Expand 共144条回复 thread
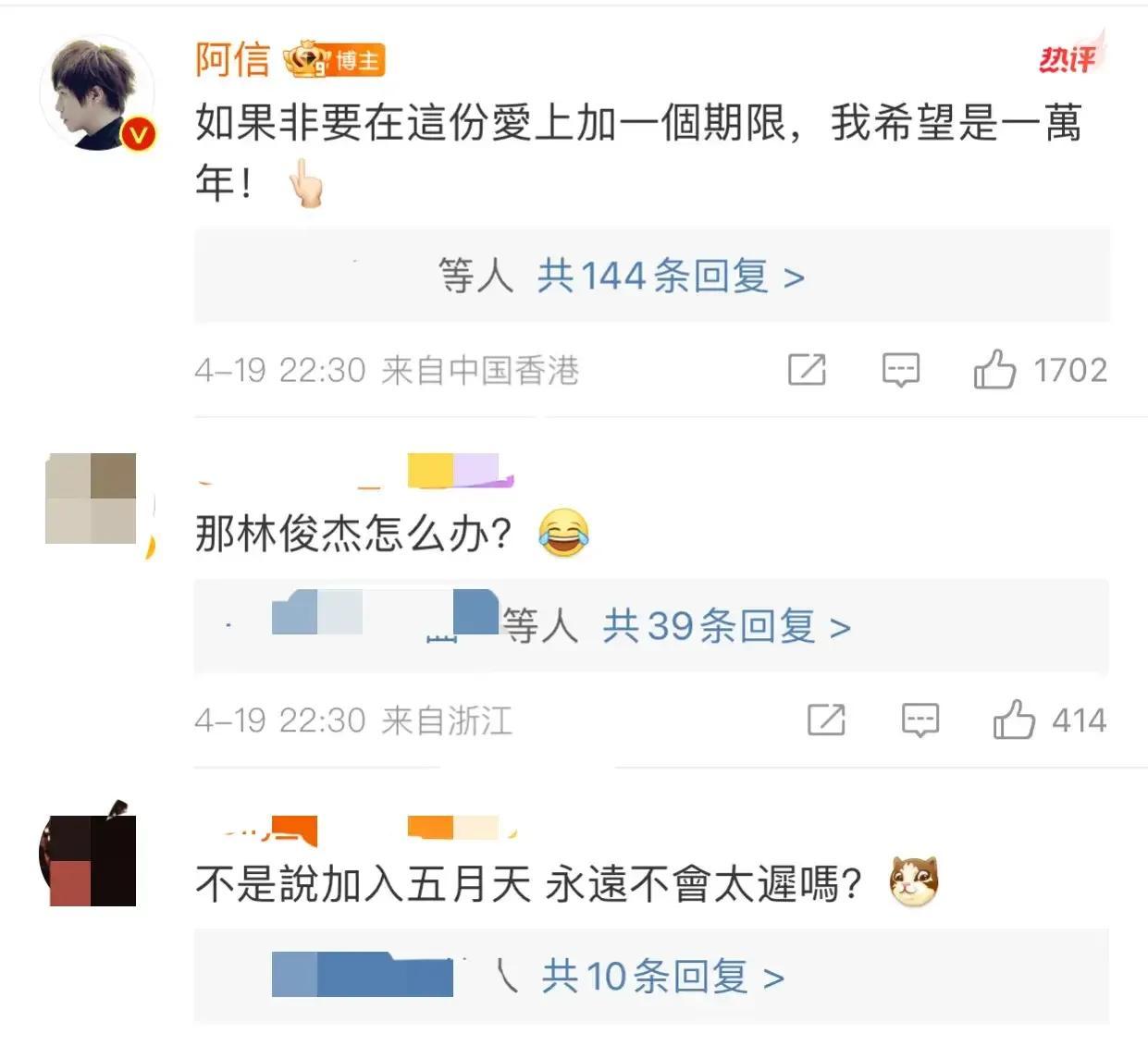This screenshot has height=1046, width=1148. (x=672, y=276)
